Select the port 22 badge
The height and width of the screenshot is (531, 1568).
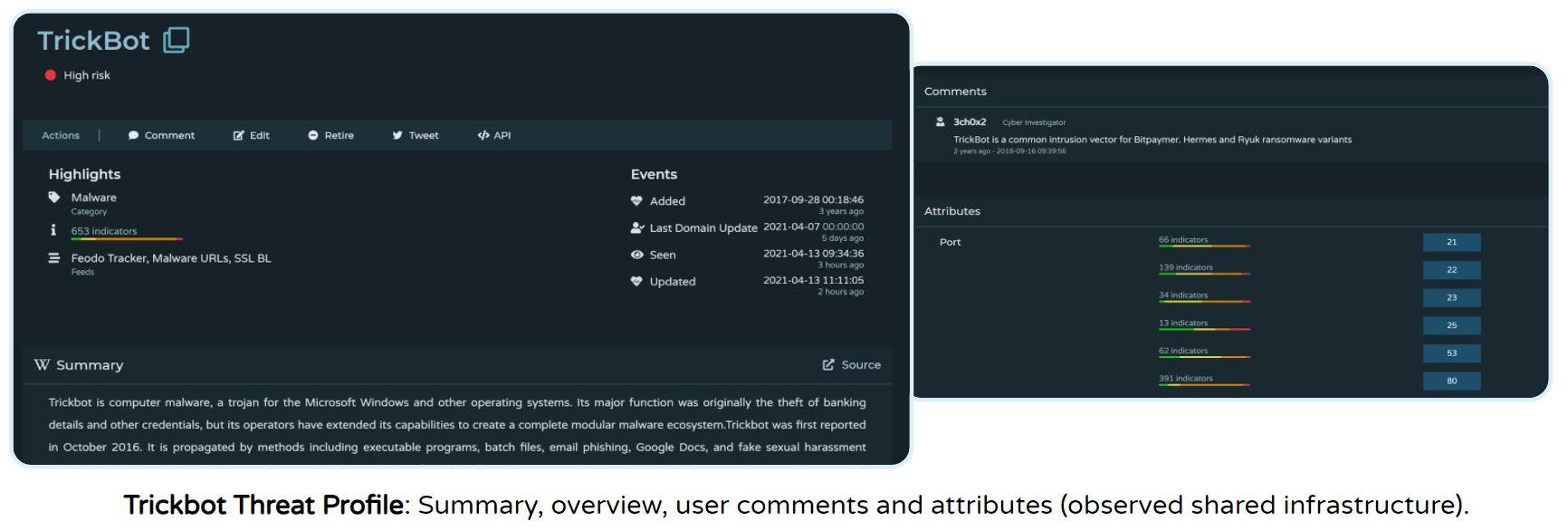(x=1451, y=270)
